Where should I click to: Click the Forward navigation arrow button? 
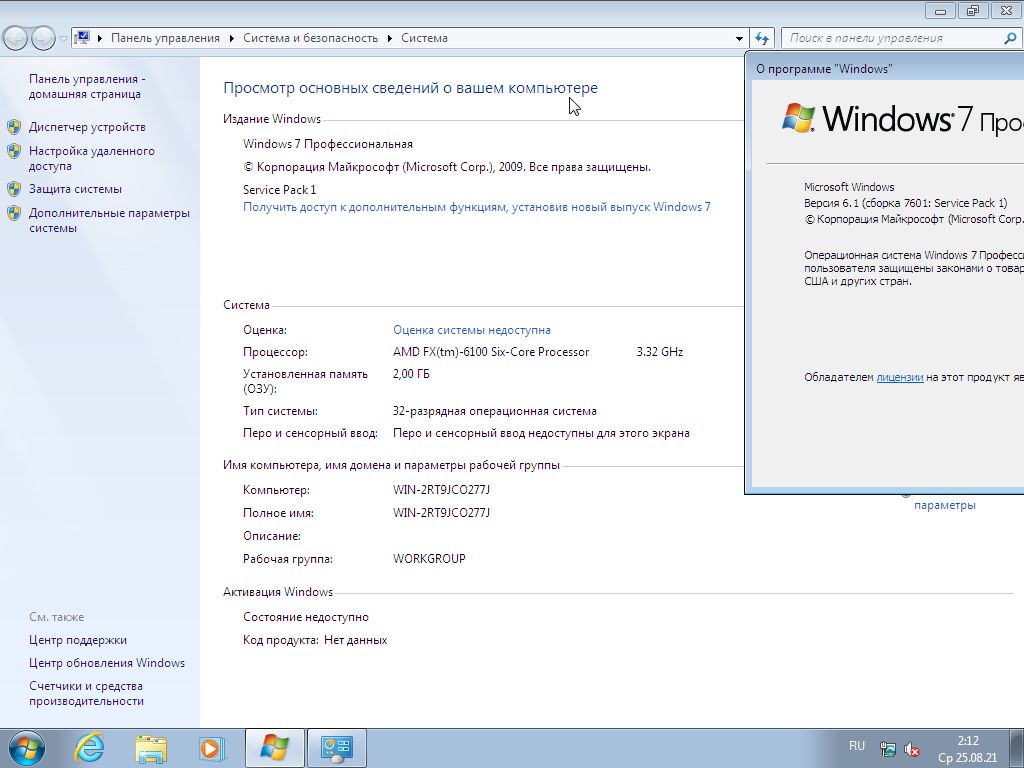[x=42, y=39]
